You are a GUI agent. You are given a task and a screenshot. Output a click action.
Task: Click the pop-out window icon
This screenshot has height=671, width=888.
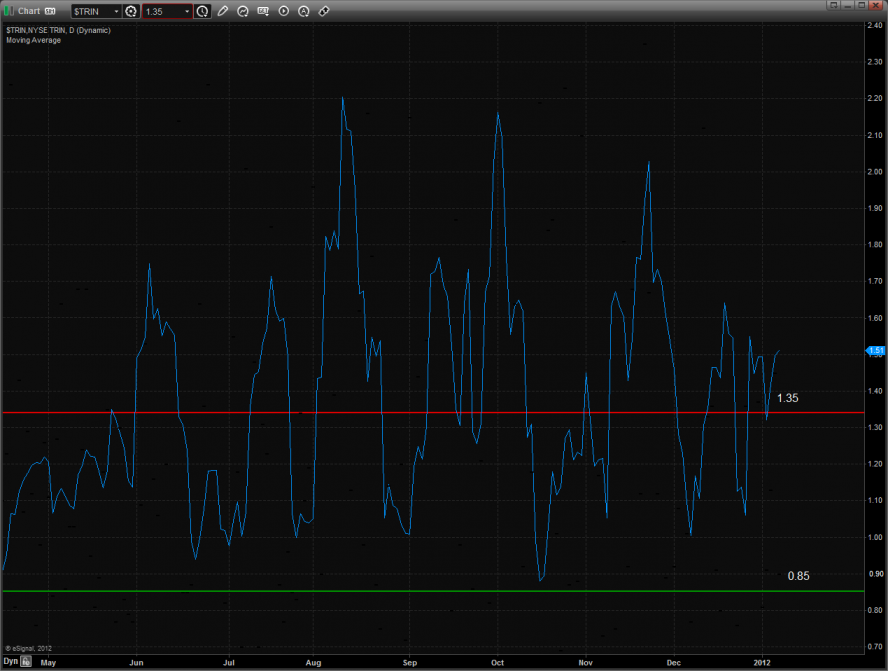(833, 6)
